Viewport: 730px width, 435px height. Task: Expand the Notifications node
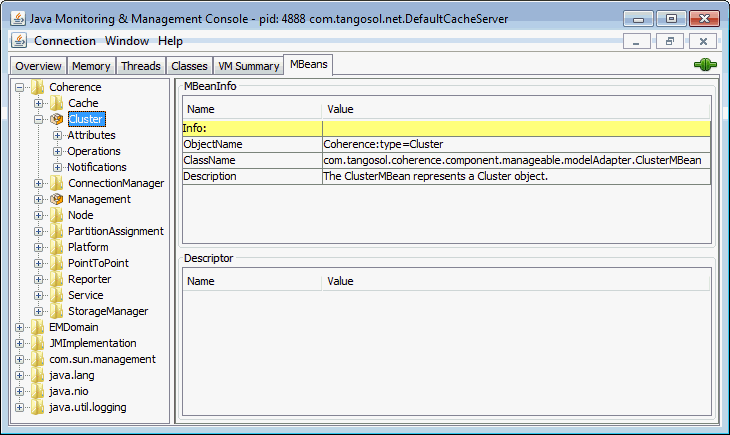[x=57, y=167]
